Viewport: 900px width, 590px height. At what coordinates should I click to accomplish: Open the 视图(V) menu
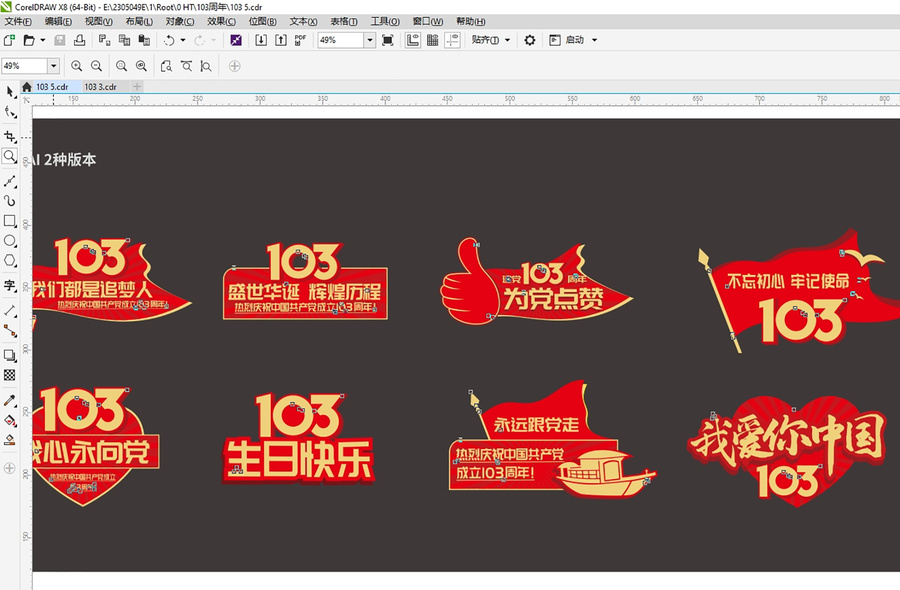[x=99, y=21]
